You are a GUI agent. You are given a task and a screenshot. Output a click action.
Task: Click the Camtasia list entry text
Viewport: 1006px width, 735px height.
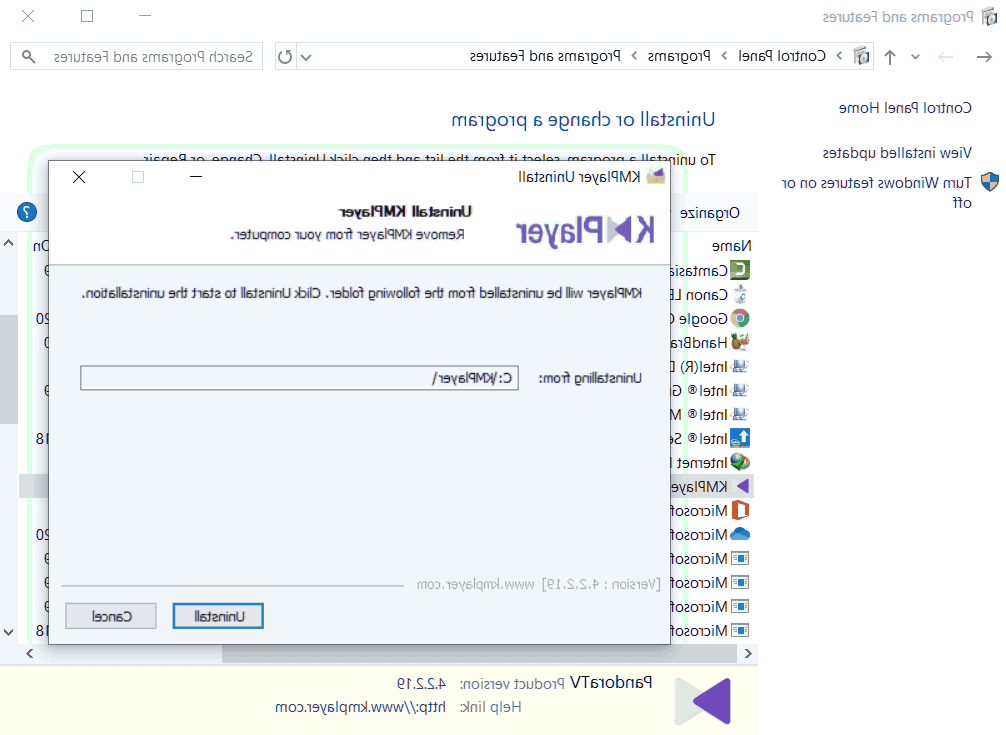699,271
